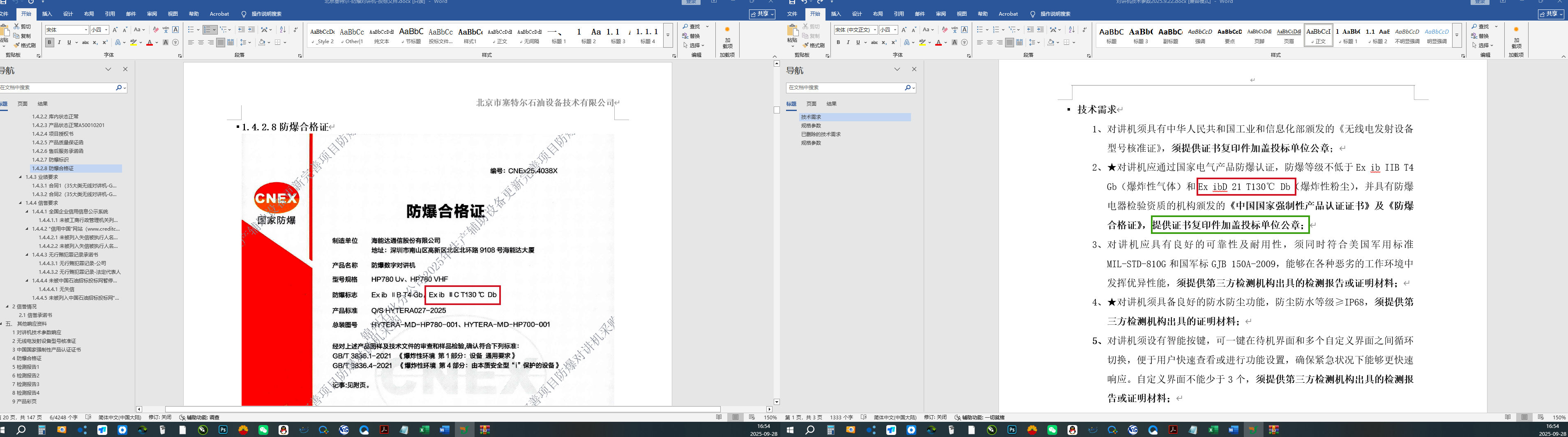This screenshot has width=1568, height=437.
Task: Clear formatting in the left Word window
Action: [156, 30]
